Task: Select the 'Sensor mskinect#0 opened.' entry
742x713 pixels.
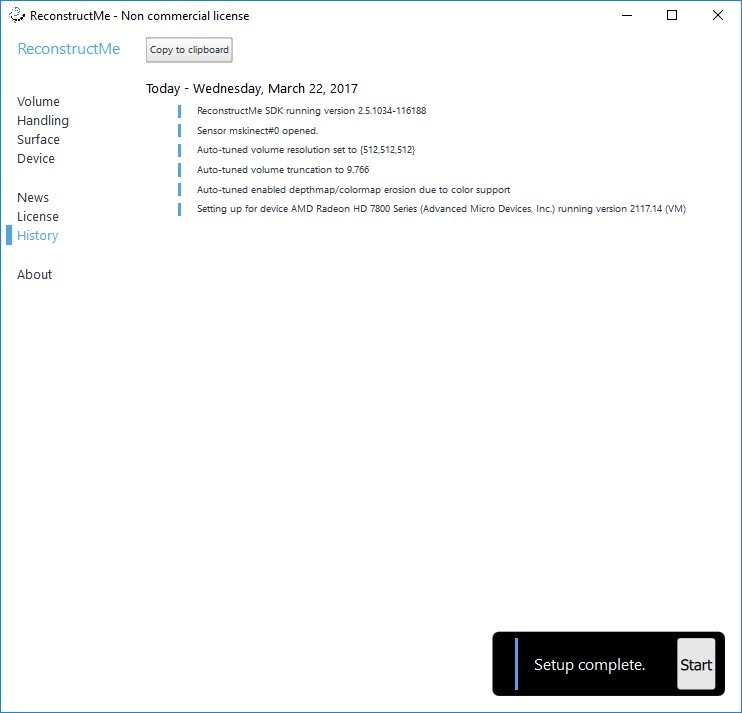Action: 257,131
